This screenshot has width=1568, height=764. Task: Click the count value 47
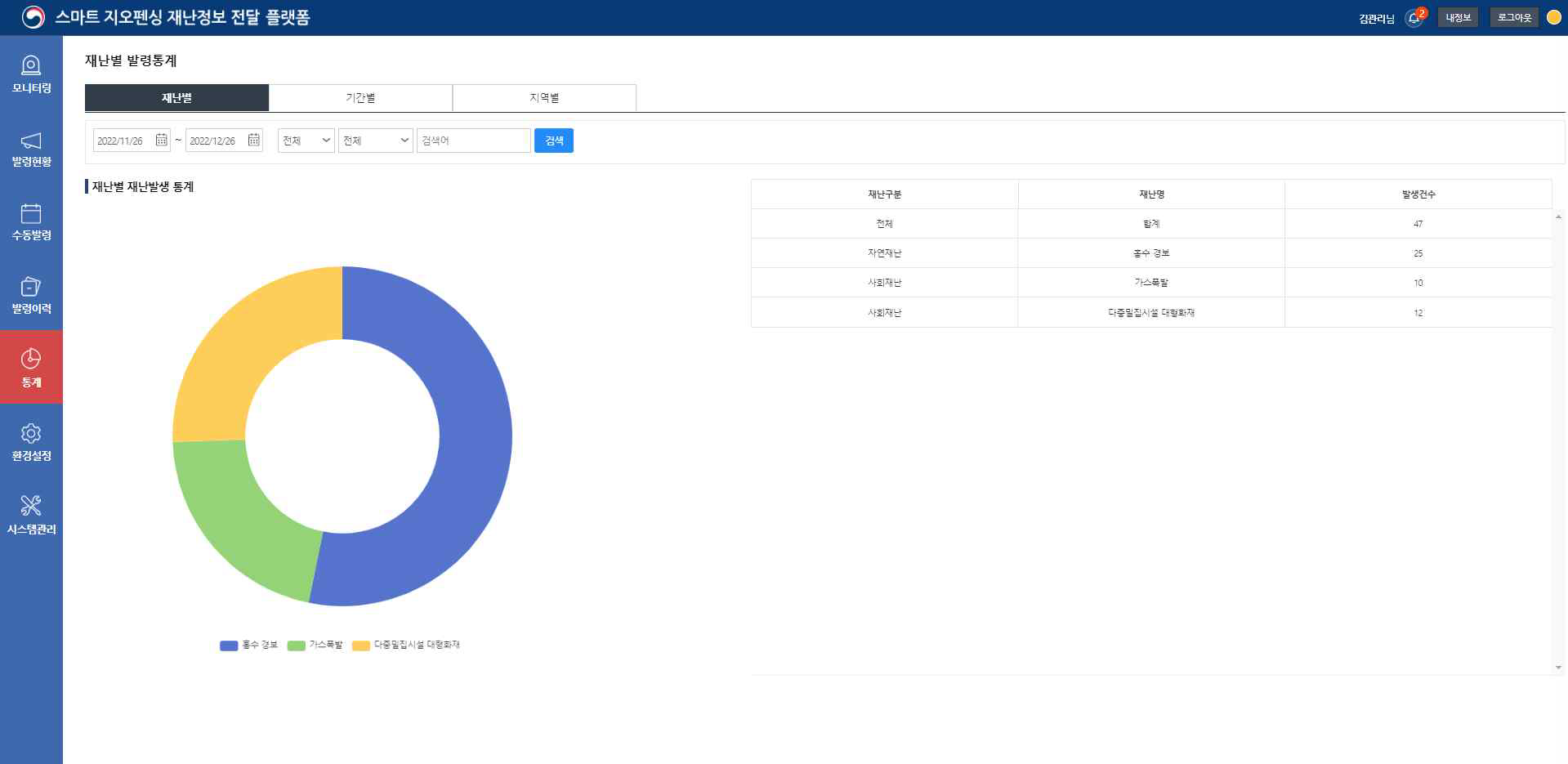(1418, 224)
